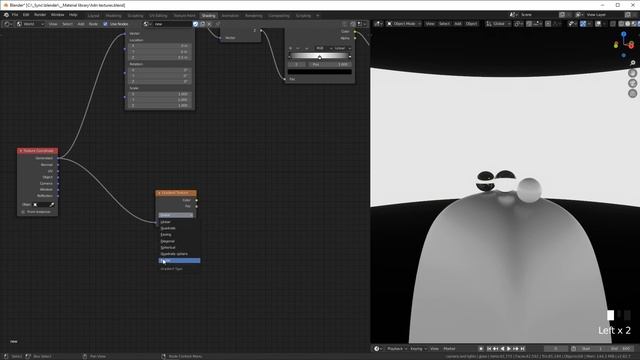Select Spherical in gradient type list

[x=179, y=247]
